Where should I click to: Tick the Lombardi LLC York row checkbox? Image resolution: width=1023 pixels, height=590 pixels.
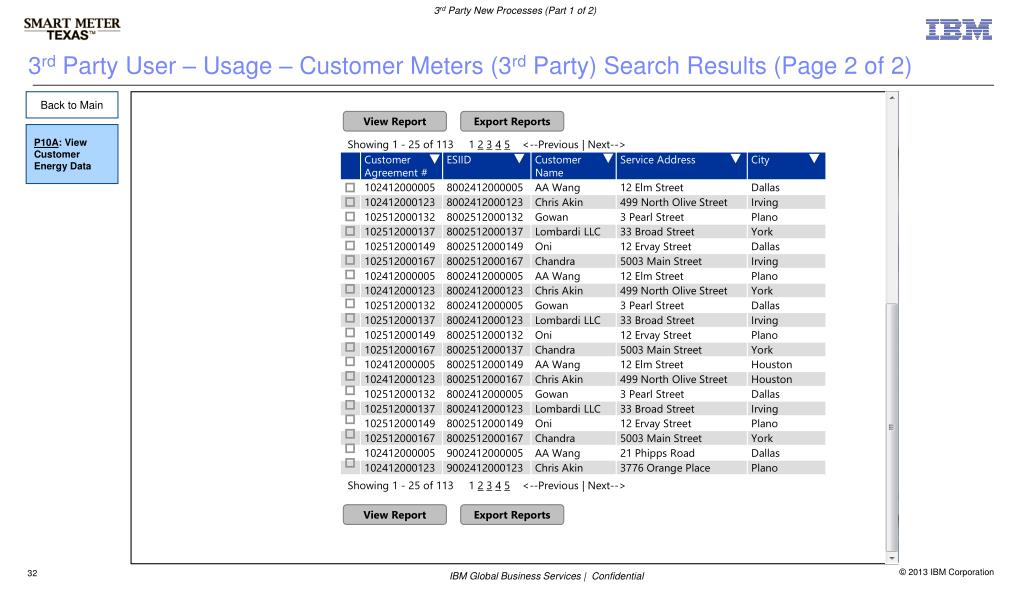coord(350,231)
